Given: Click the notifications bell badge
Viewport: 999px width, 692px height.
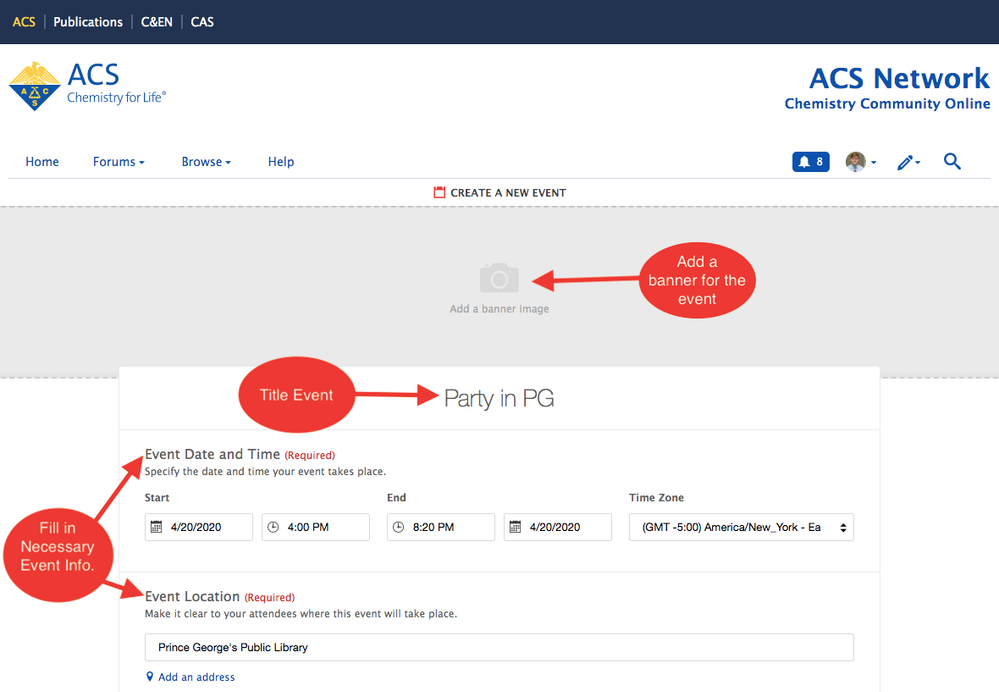Looking at the screenshot, I should [810, 162].
